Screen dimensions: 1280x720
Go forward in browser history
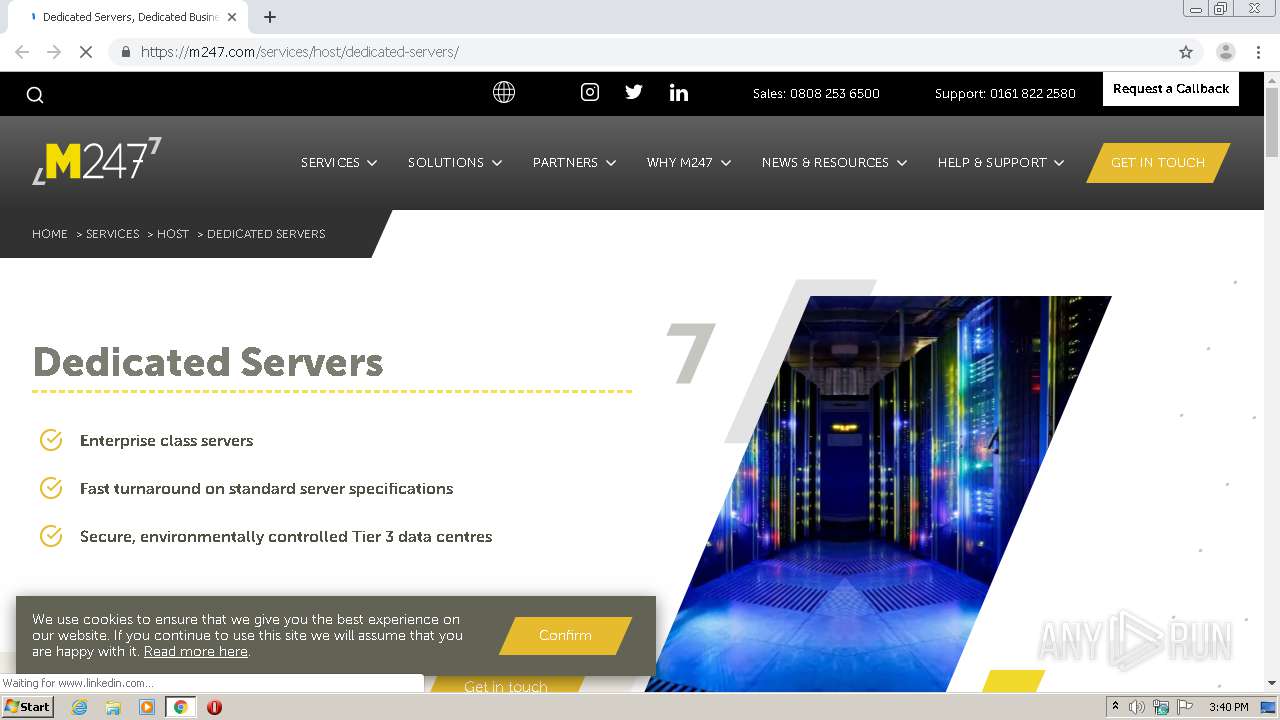54,52
